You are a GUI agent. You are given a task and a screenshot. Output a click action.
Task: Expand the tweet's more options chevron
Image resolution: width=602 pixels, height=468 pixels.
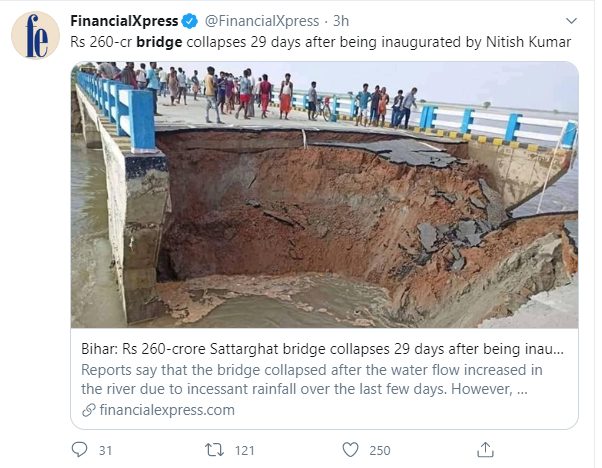[572, 20]
